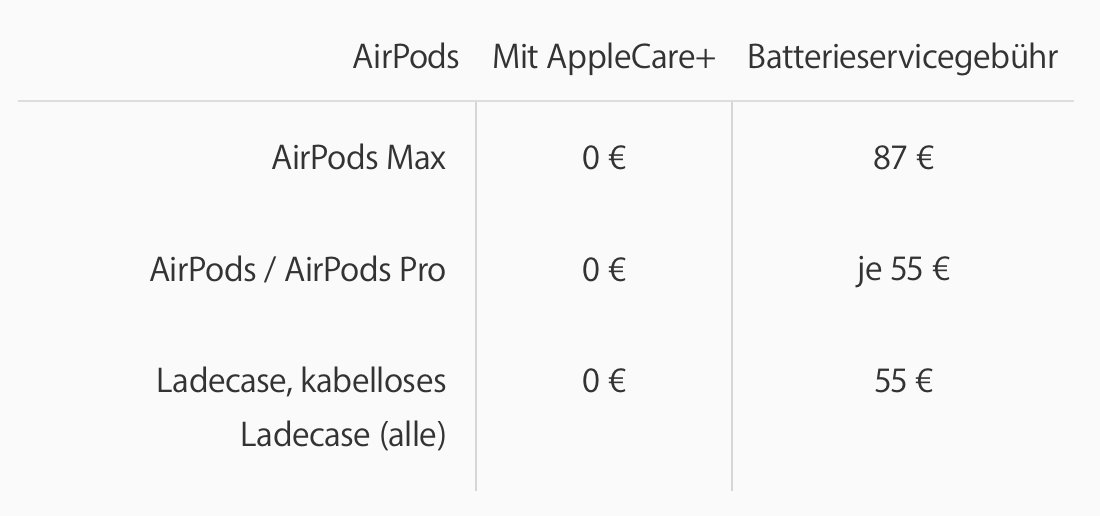Click the 0 € AppleCare+ cell for AirPods Max
The height and width of the screenshot is (516, 1100).
pos(604,158)
